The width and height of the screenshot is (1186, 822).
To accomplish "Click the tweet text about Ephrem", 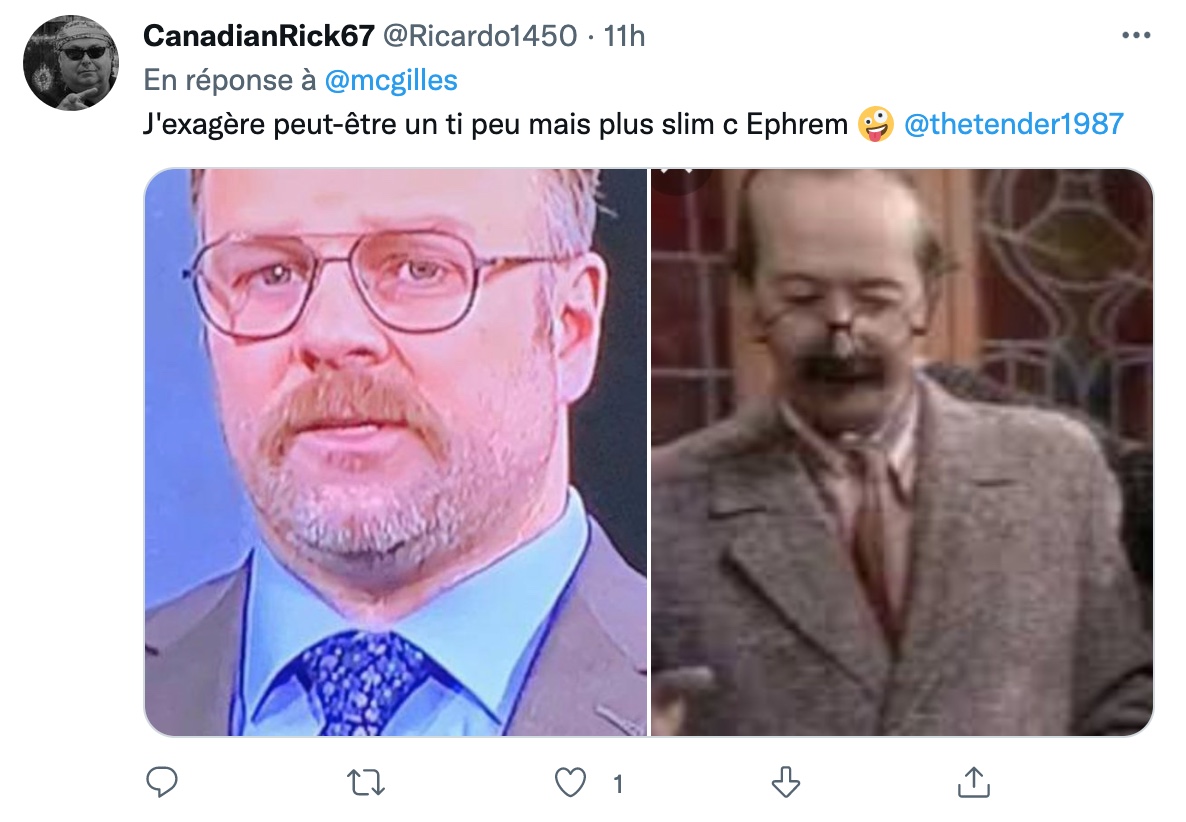I will 495,124.
